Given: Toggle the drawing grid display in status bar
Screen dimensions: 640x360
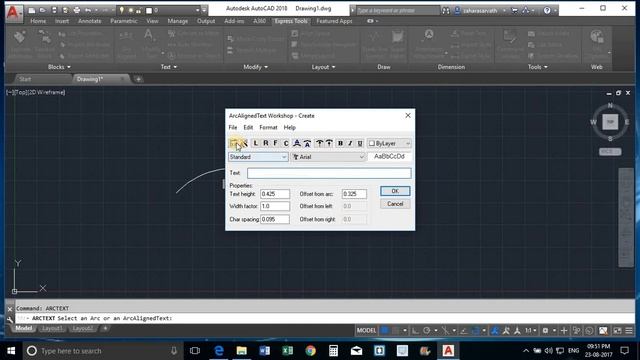Looking at the screenshot, I should click(x=384, y=330).
